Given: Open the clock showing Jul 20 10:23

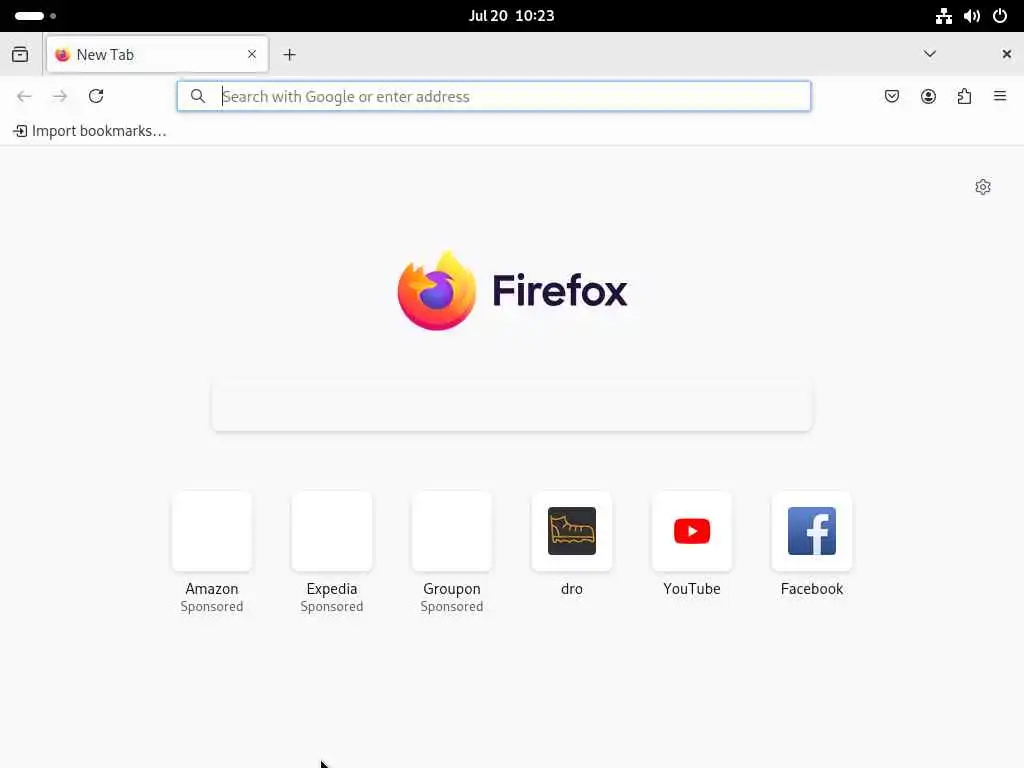Looking at the screenshot, I should tap(511, 16).
